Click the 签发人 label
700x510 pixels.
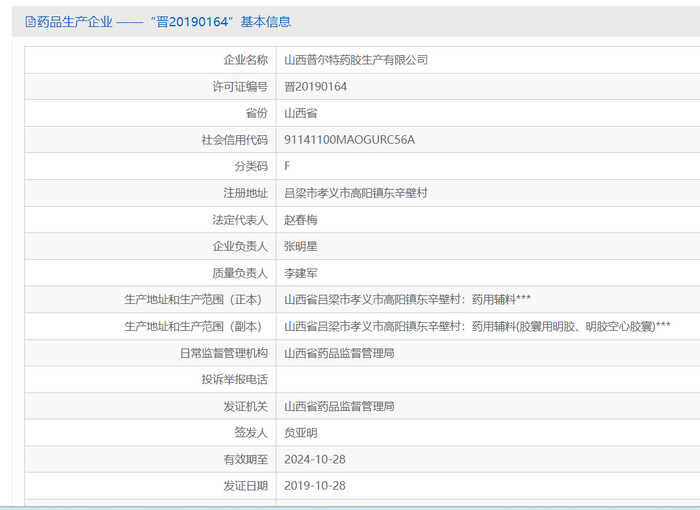[x=251, y=433]
